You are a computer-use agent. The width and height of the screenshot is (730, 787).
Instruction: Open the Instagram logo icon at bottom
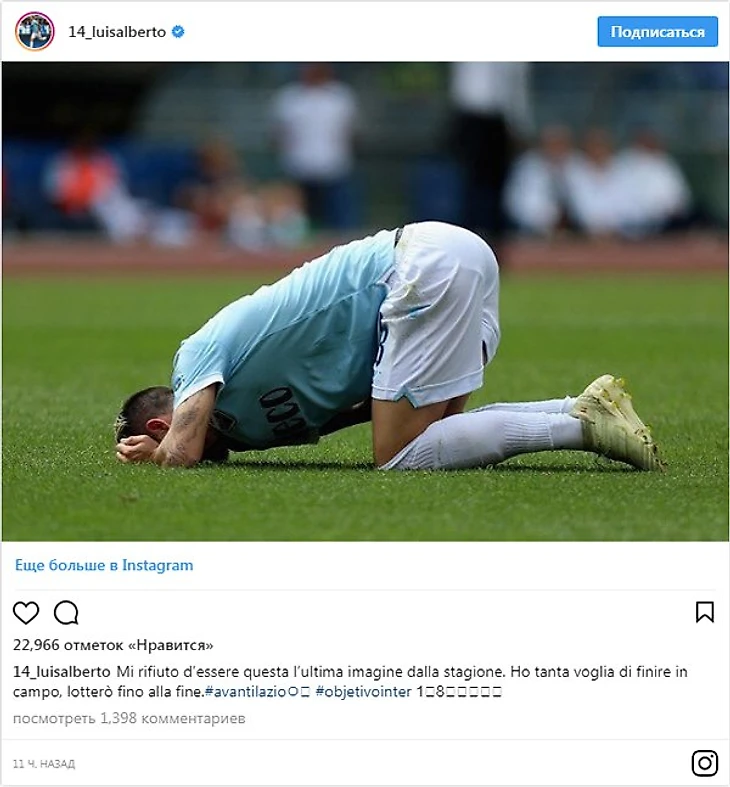[x=704, y=763]
